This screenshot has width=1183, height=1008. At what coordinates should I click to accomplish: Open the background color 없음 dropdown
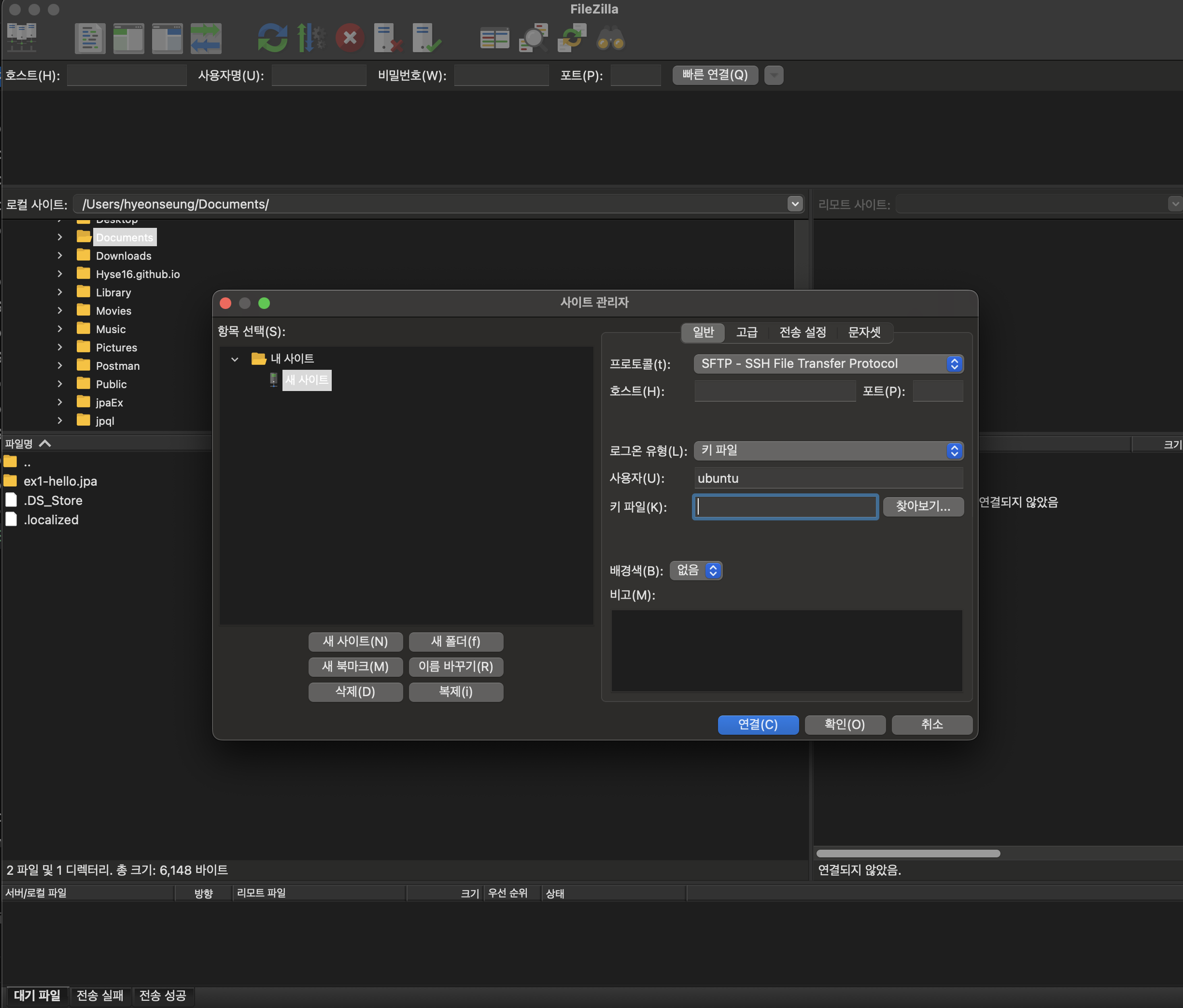[x=696, y=570]
